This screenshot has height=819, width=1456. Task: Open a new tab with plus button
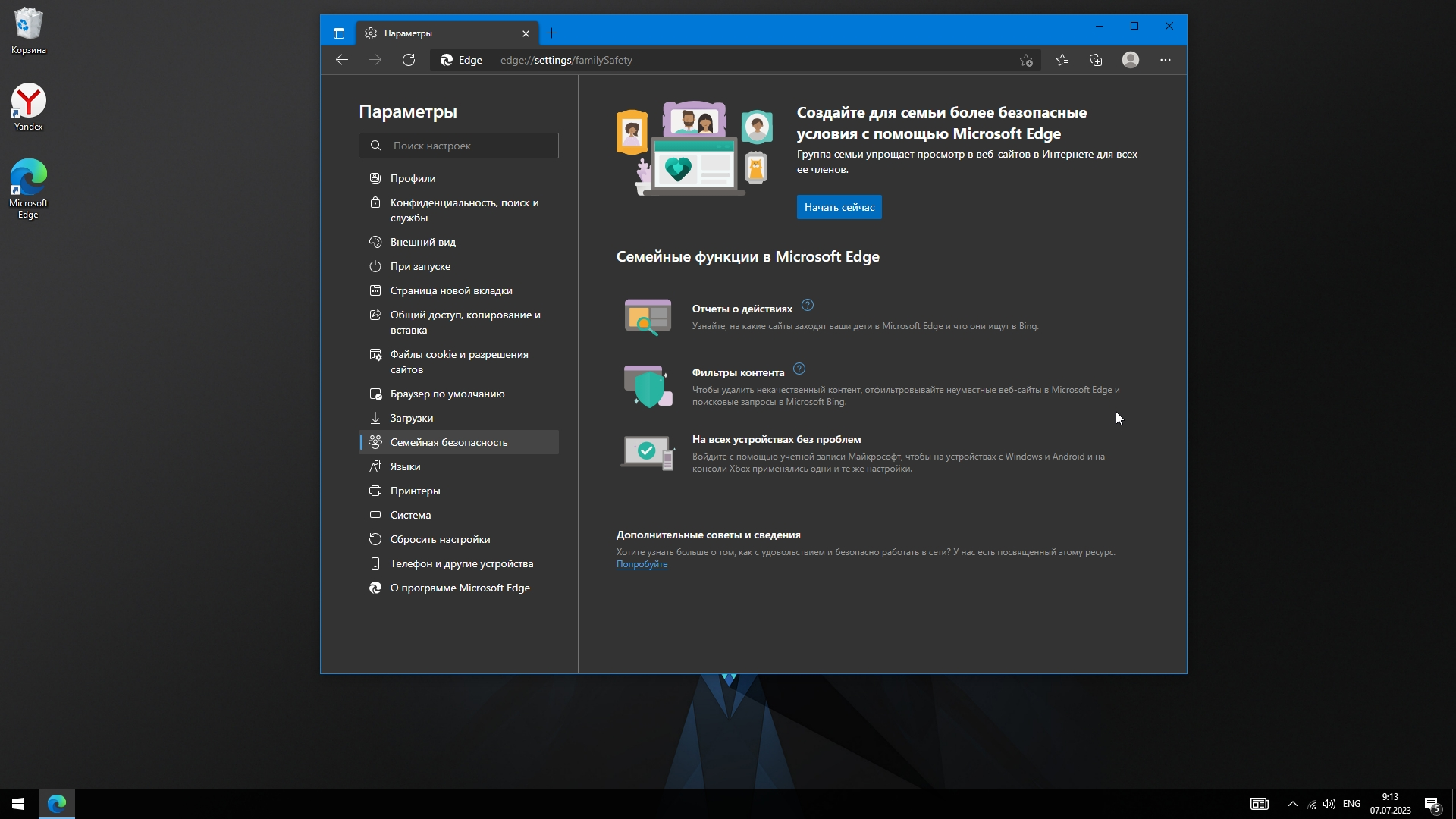coord(551,33)
